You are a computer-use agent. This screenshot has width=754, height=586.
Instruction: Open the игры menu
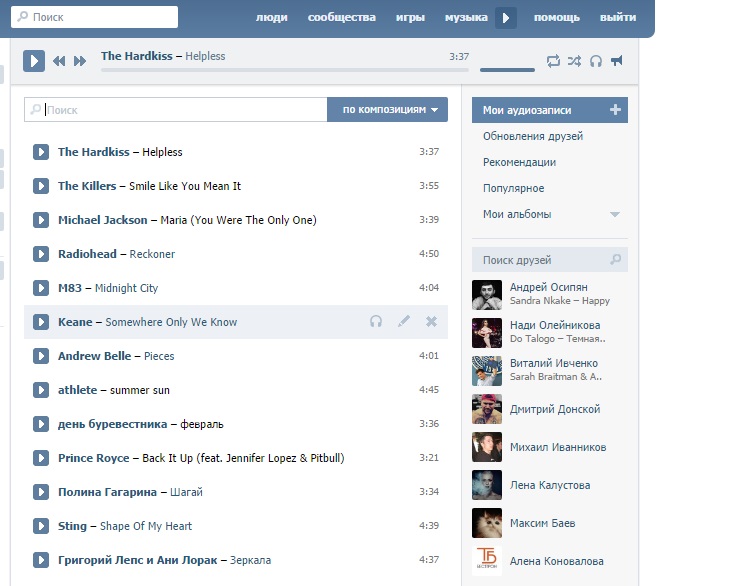[410, 17]
